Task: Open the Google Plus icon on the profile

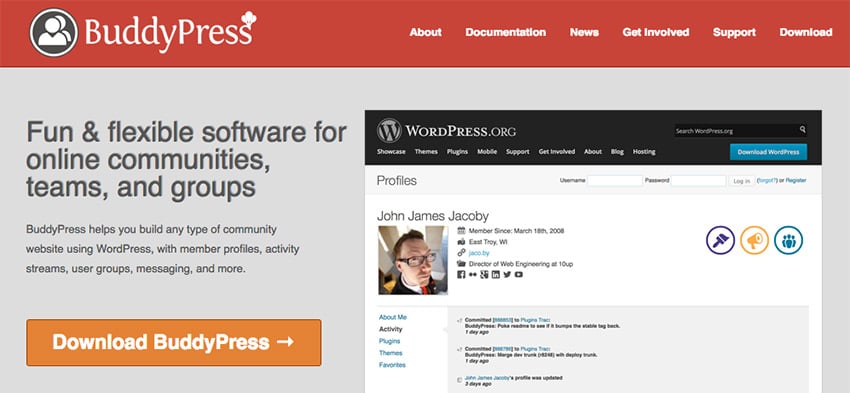Action: tap(484, 275)
